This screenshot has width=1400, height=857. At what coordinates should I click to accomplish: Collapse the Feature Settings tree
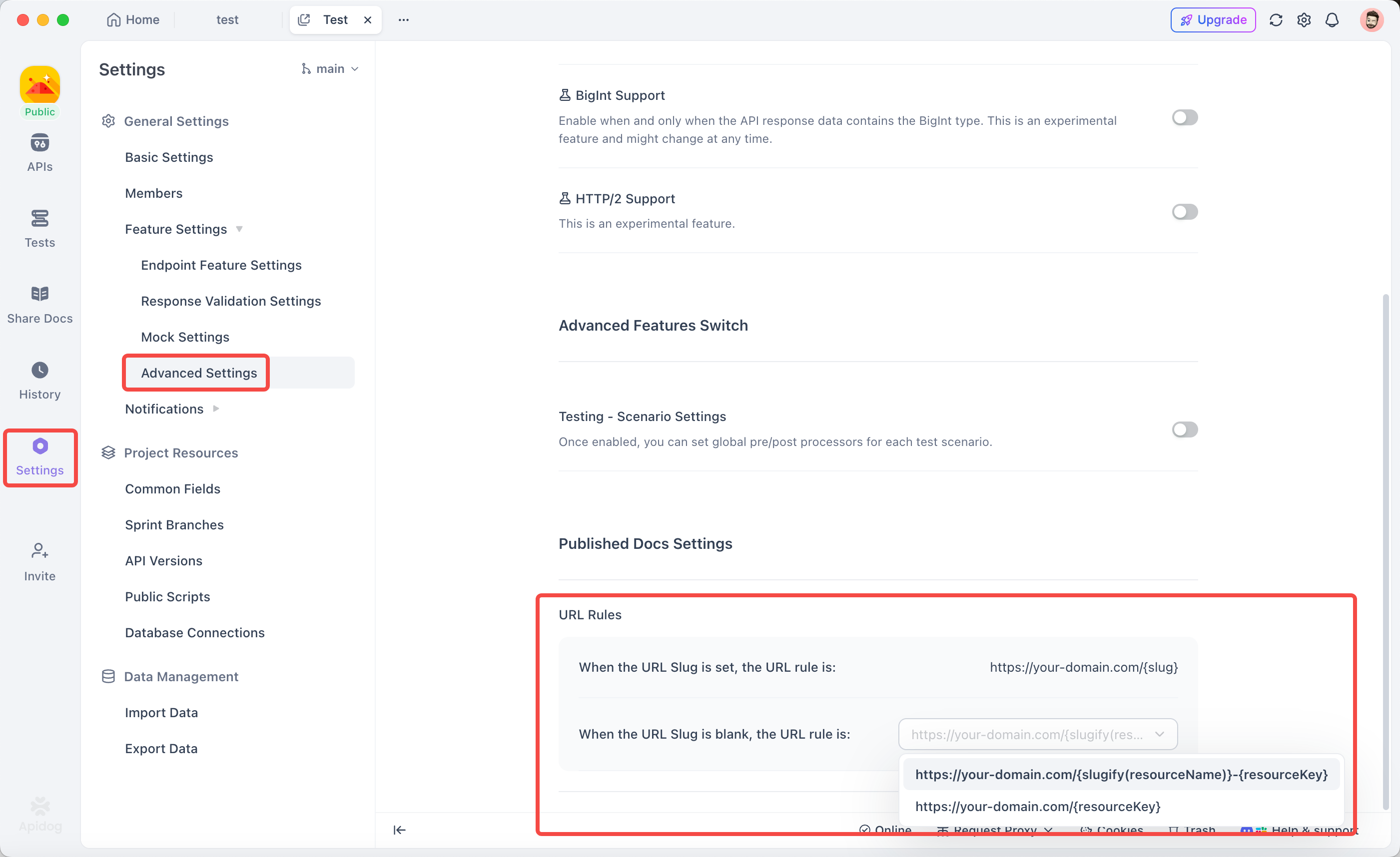[x=239, y=229]
